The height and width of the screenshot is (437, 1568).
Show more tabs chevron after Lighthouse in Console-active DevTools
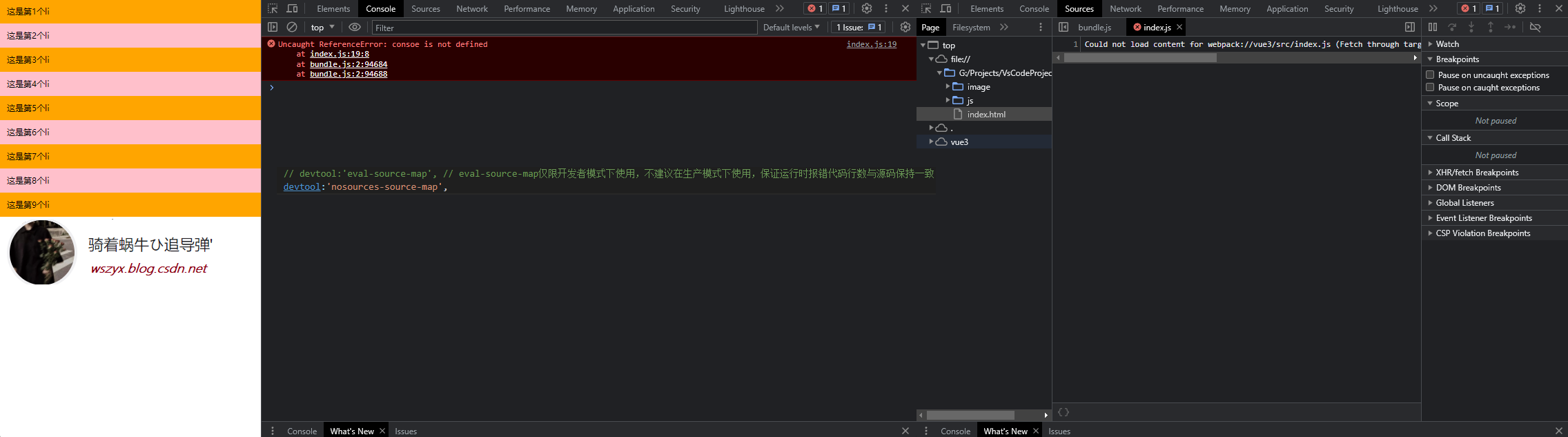coord(780,8)
